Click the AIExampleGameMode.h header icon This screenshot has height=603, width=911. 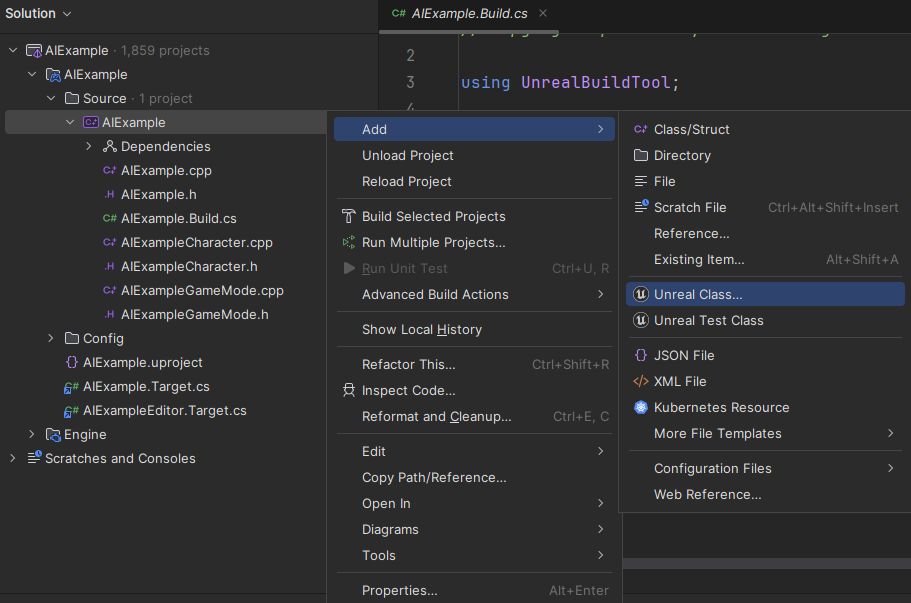click(109, 314)
